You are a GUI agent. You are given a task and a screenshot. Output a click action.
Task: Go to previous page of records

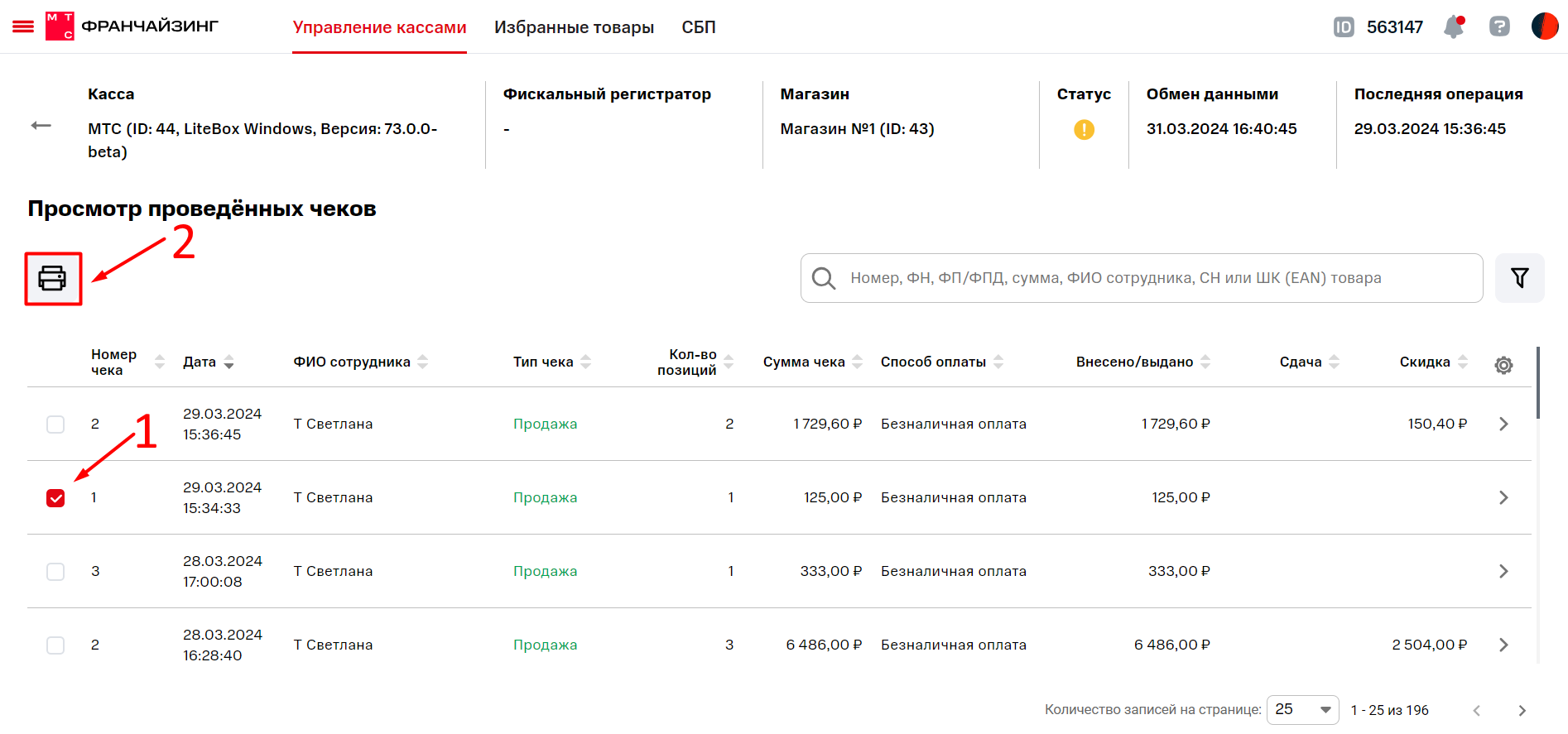coord(1476,711)
